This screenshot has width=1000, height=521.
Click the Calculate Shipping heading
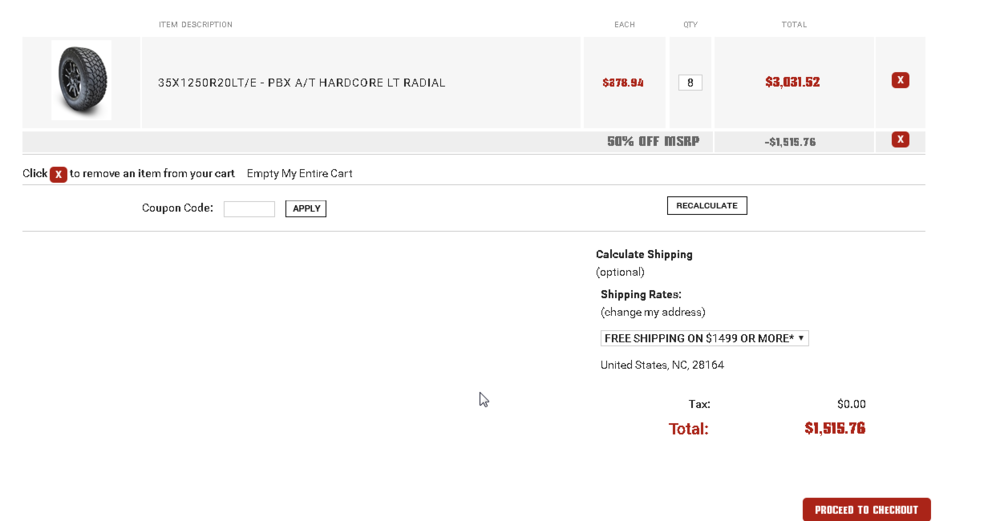coord(644,255)
